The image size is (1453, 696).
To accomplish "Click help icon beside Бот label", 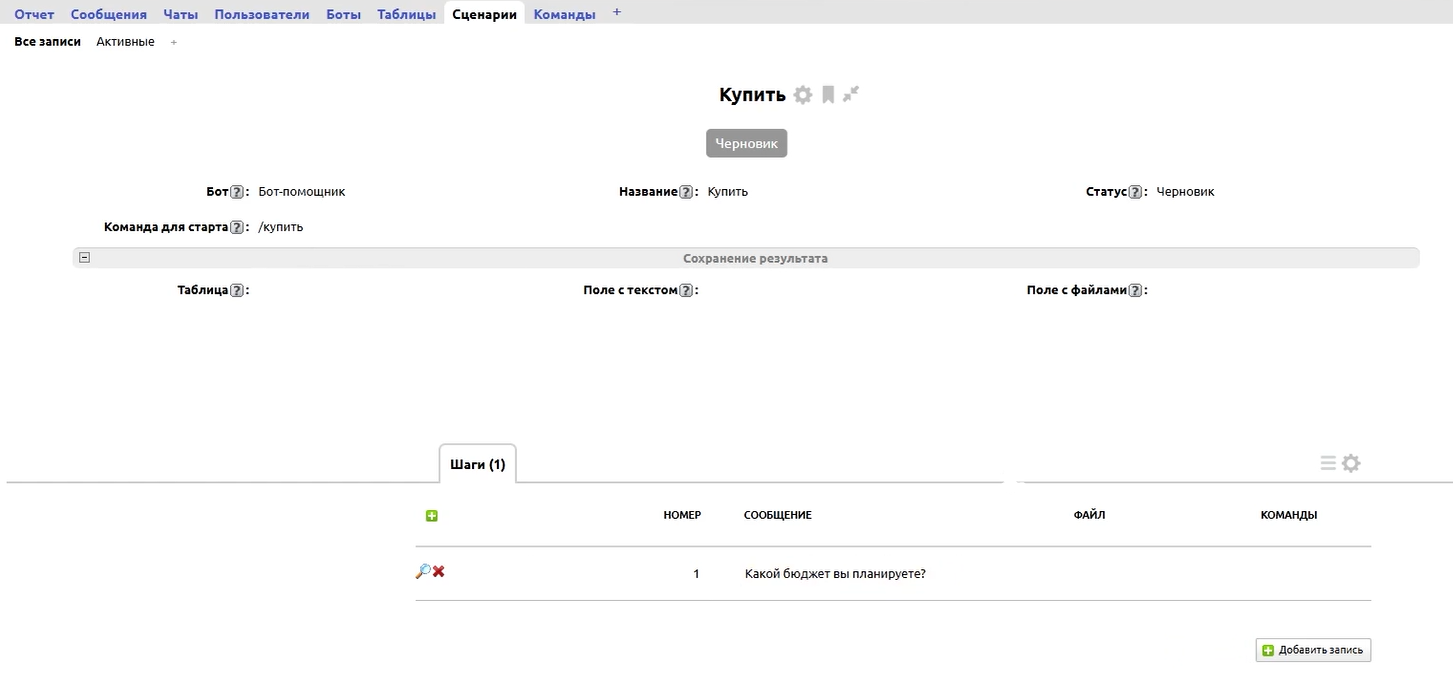I will click(237, 192).
